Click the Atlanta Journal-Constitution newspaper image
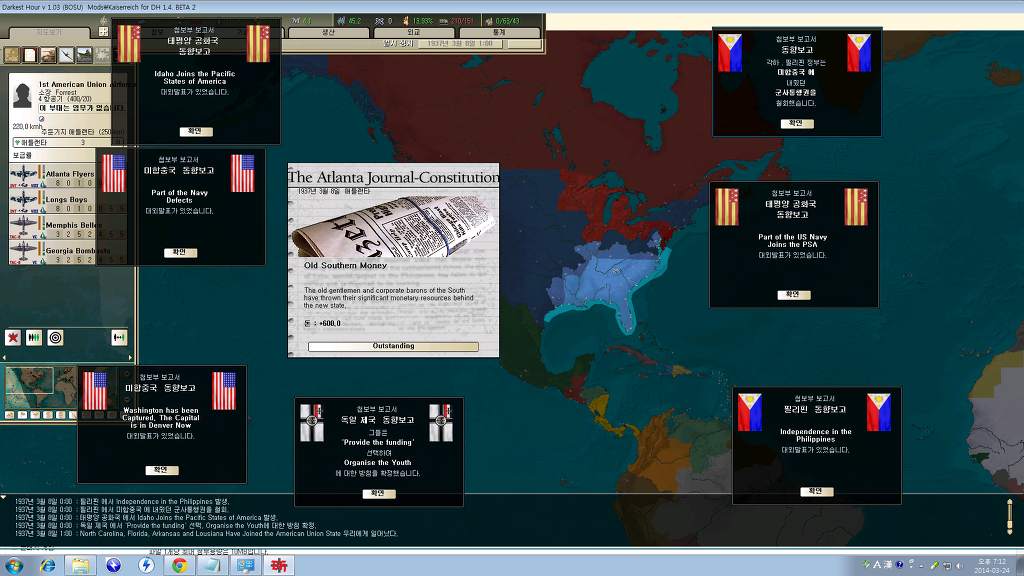The height and width of the screenshot is (576, 1024). (392, 225)
